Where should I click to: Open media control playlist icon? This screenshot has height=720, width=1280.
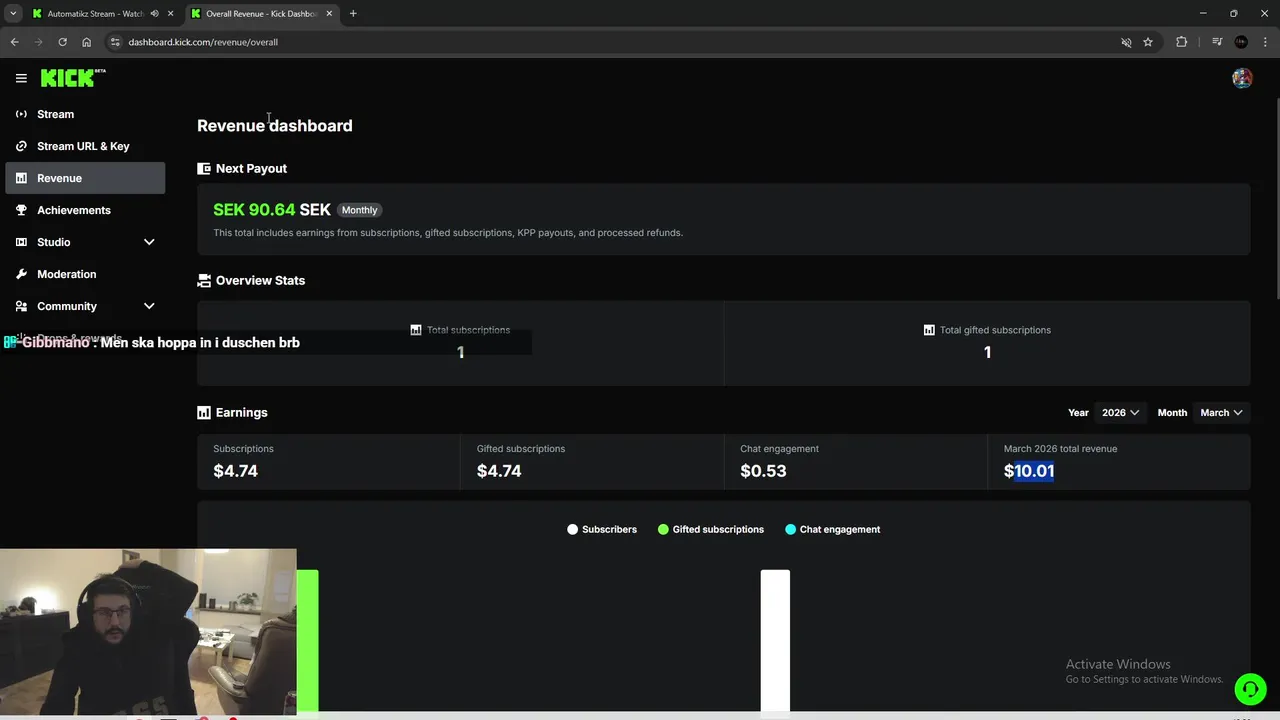pyautogui.click(x=1217, y=42)
